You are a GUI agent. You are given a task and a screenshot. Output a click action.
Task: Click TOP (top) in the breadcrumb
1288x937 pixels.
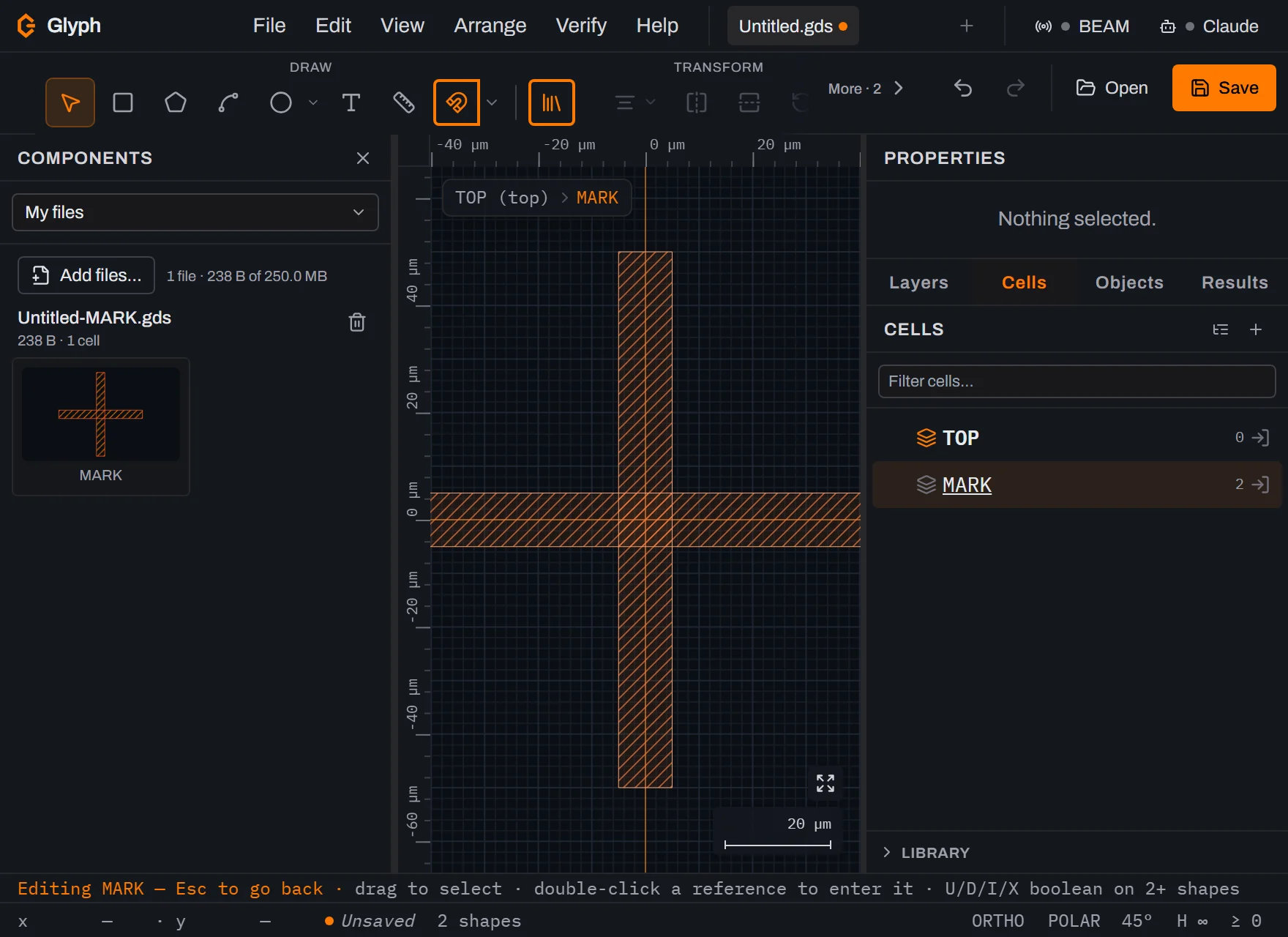coord(501,198)
